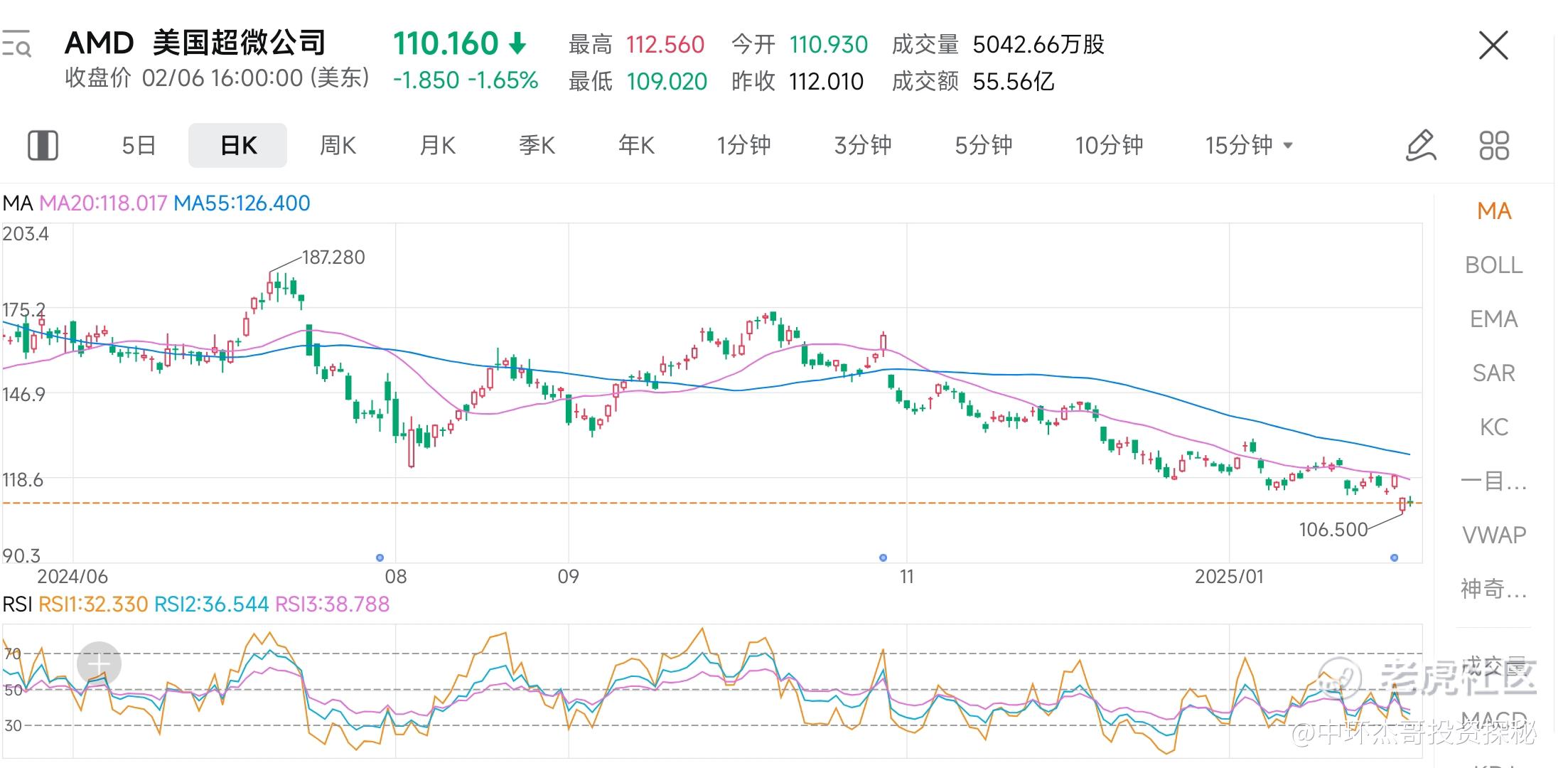Expand the 15分钟 interval dropdown
The height and width of the screenshot is (768, 1568).
pyautogui.click(x=1249, y=145)
